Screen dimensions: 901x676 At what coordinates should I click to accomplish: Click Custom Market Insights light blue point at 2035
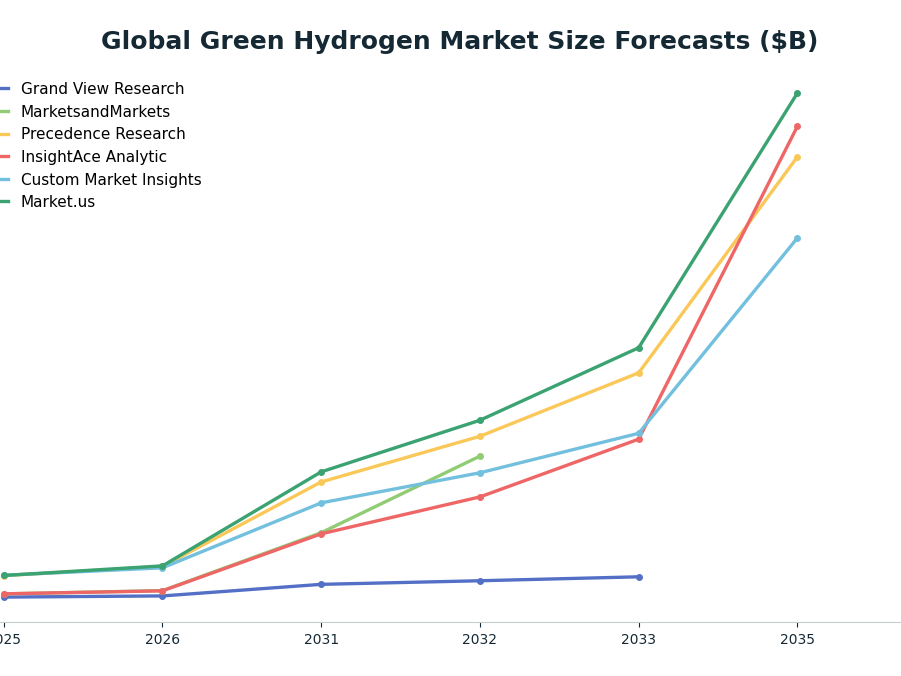(797, 239)
